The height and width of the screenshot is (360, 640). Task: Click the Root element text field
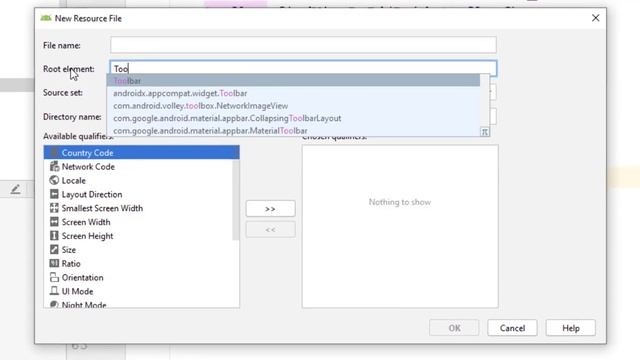[x=303, y=69]
